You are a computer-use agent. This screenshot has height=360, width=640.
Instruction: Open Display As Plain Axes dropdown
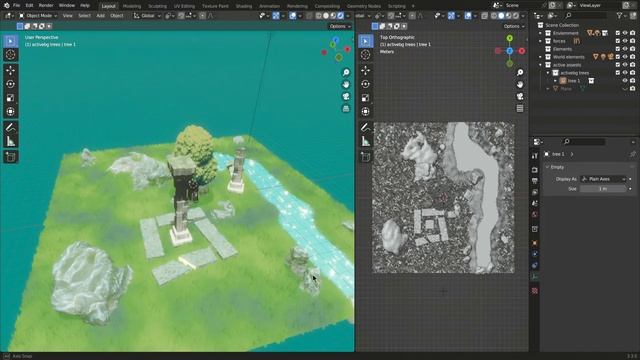click(x=603, y=179)
